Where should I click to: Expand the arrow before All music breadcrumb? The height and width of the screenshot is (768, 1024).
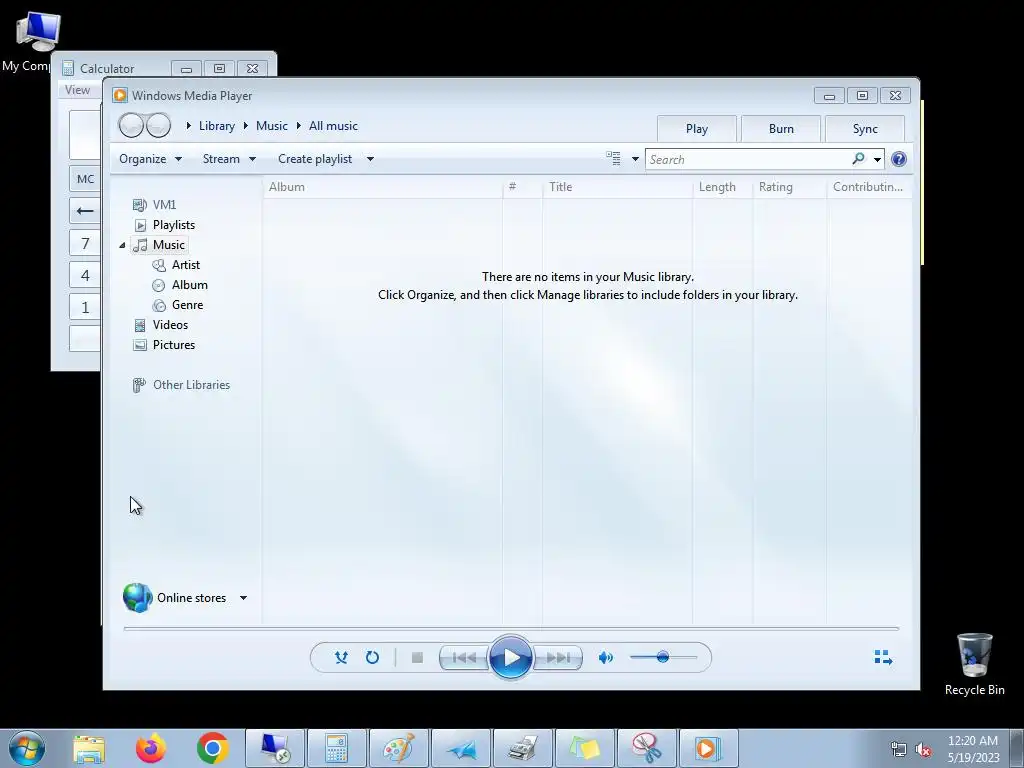point(298,125)
